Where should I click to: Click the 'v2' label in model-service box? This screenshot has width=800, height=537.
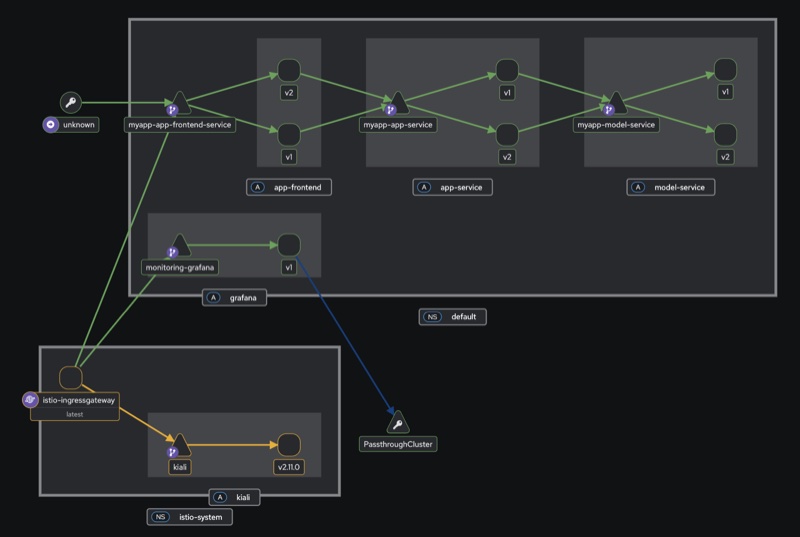725,157
